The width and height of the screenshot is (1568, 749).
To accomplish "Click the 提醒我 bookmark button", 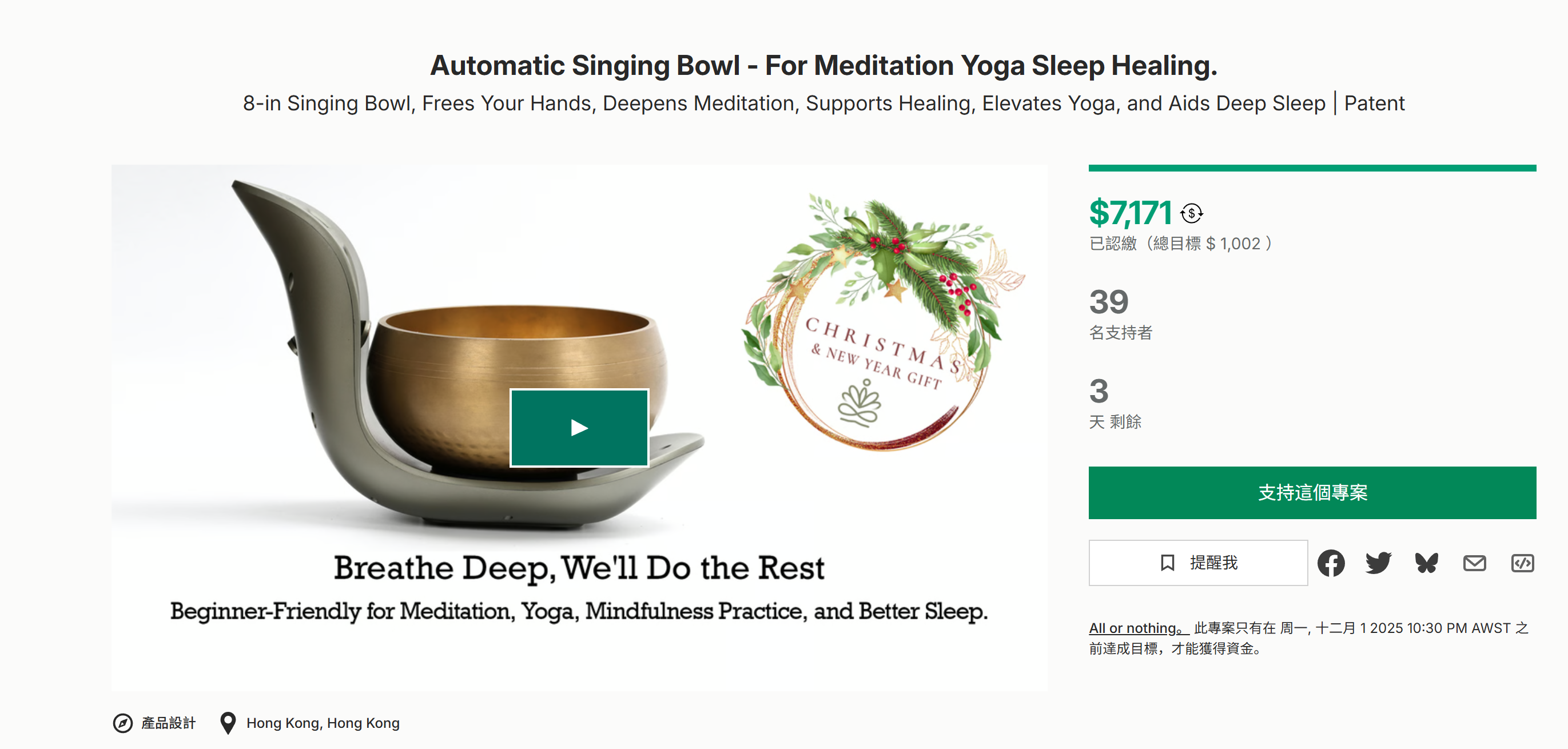I will [1197, 563].
